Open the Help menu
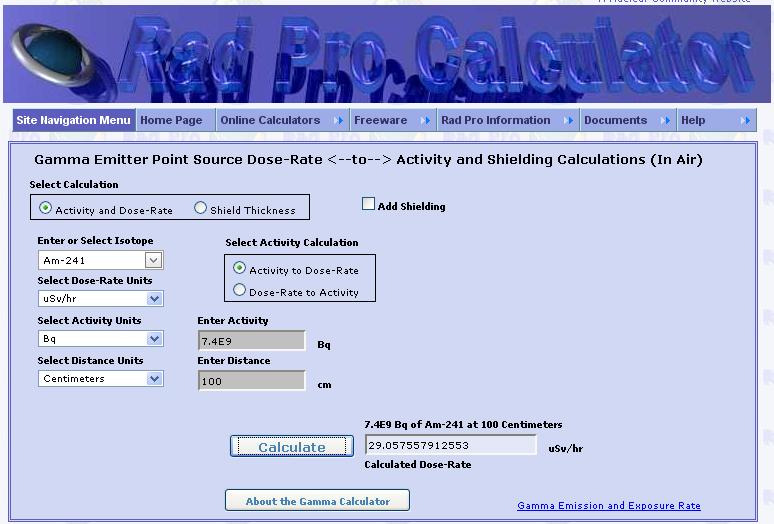Viewport: 774px width, 524px height. pos(716,120)
